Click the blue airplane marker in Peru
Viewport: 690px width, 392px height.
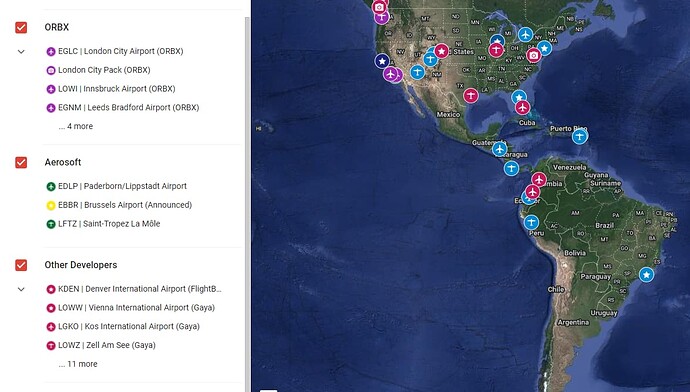pyautogui.click(x=531, y=222)
